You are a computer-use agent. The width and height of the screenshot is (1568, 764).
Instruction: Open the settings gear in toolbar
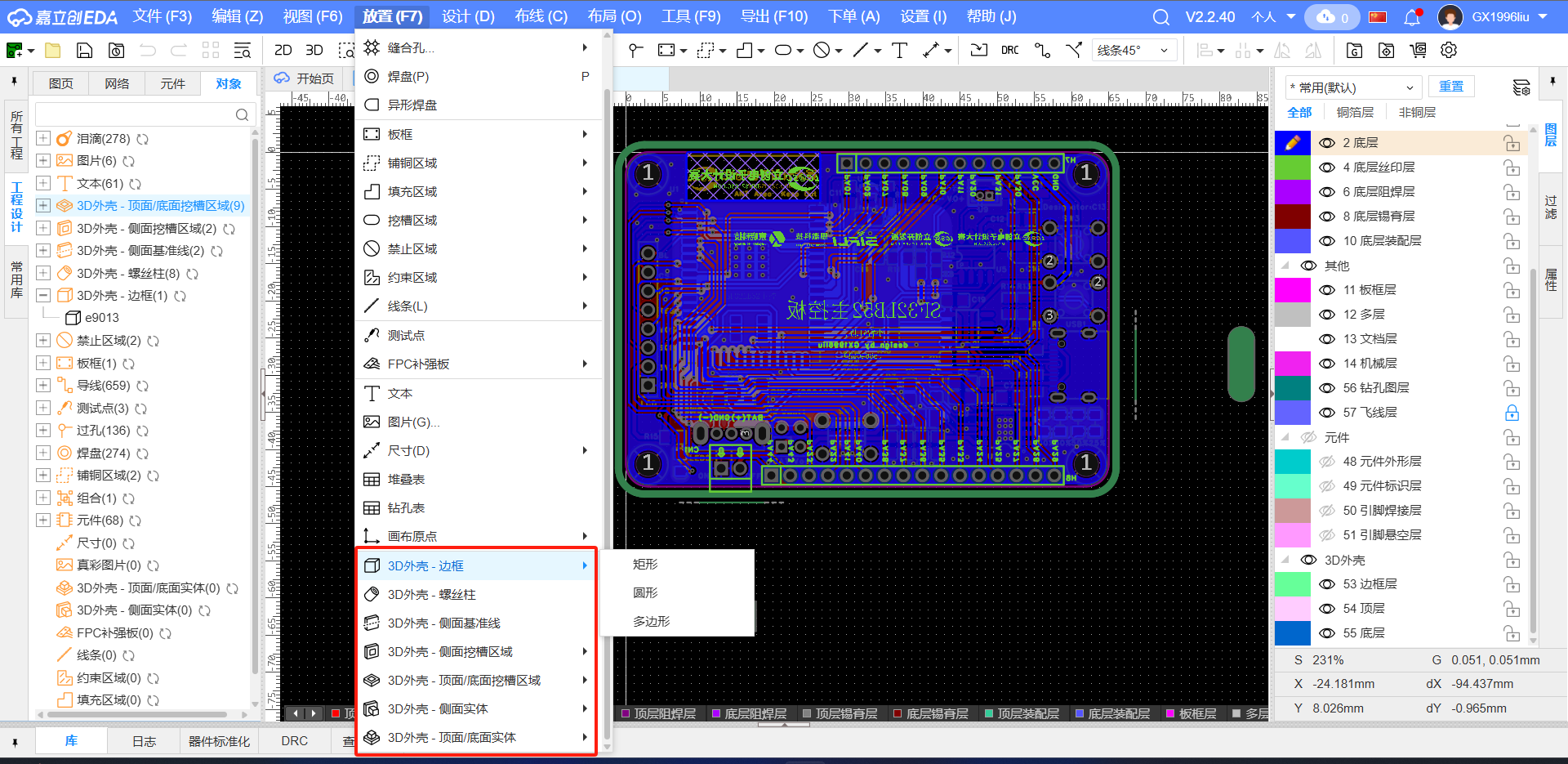coord(1449,51)
